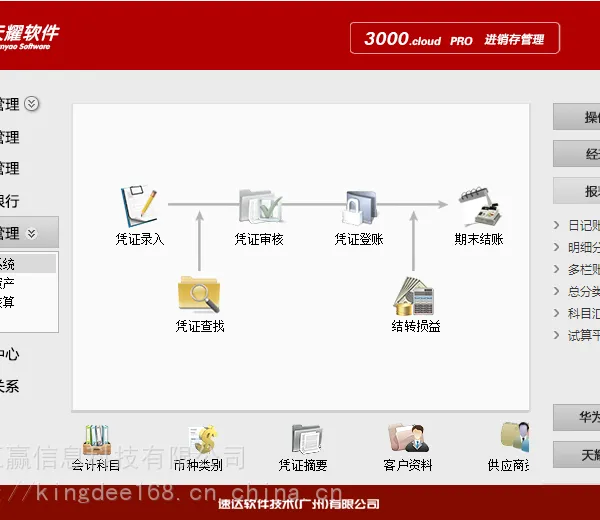
Task: Click the 经 button in right panel
Action: (577, 153)
